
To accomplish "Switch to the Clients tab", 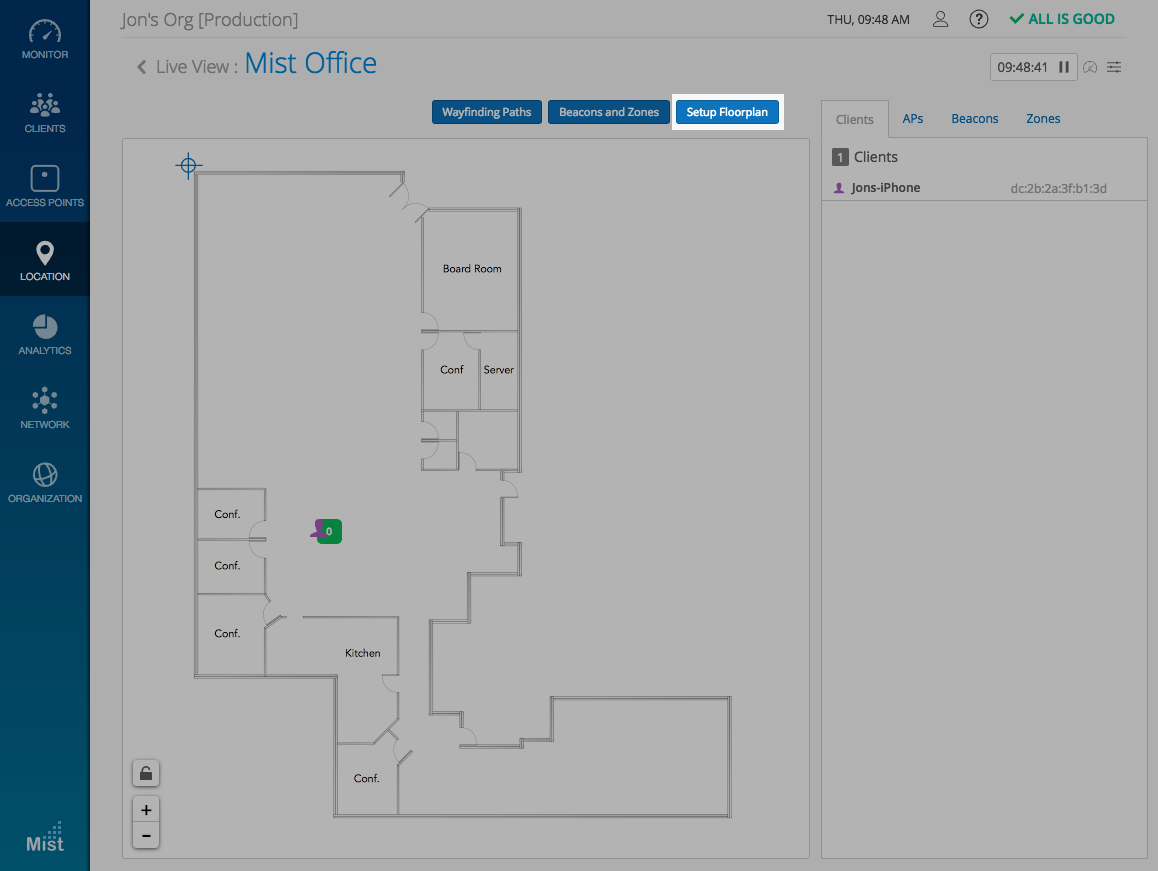I will pyautogui.click(x=854, y=119).
